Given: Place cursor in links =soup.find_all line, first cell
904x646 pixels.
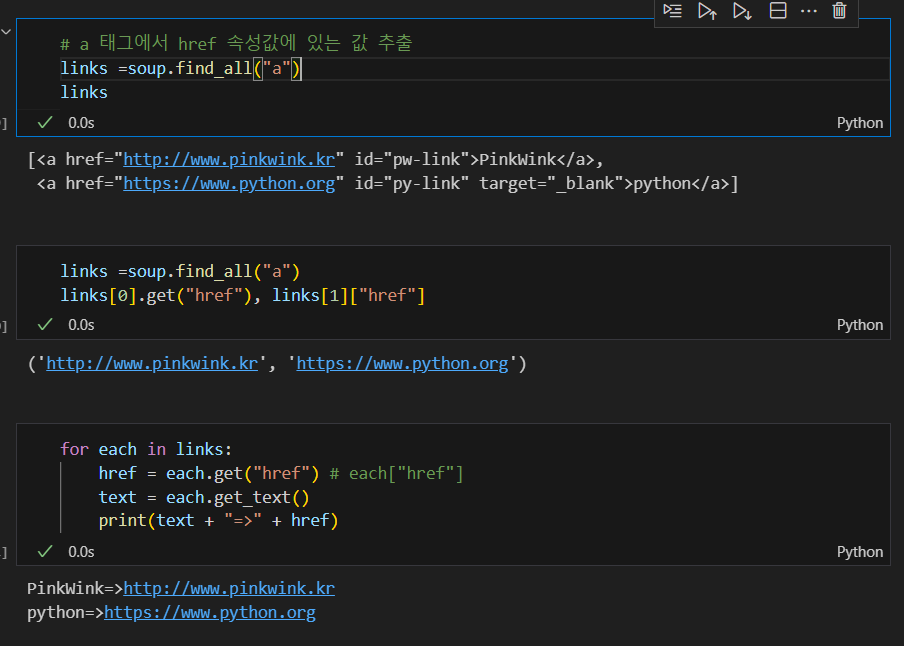Looking at the screenshot, I should click(181, 69).
